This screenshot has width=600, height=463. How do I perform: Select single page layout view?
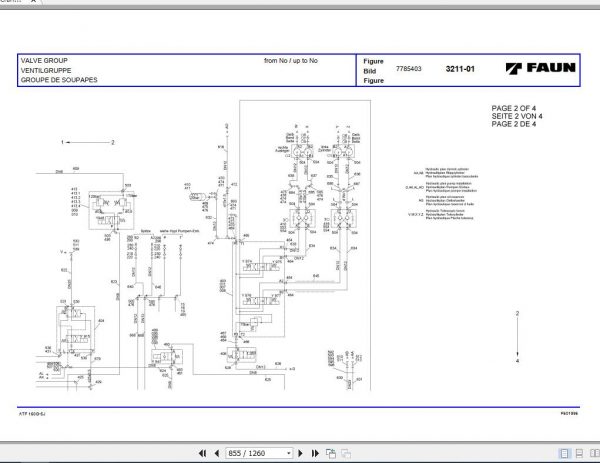[x=564, y=453]
